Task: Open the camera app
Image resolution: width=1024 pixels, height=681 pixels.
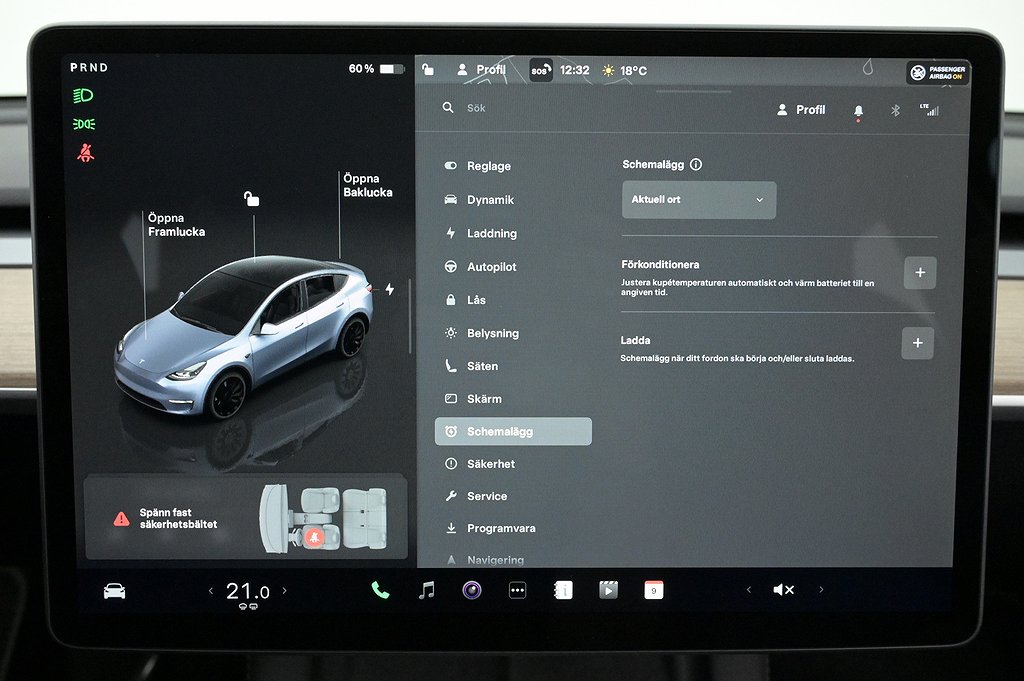Action: click(472, 590)
